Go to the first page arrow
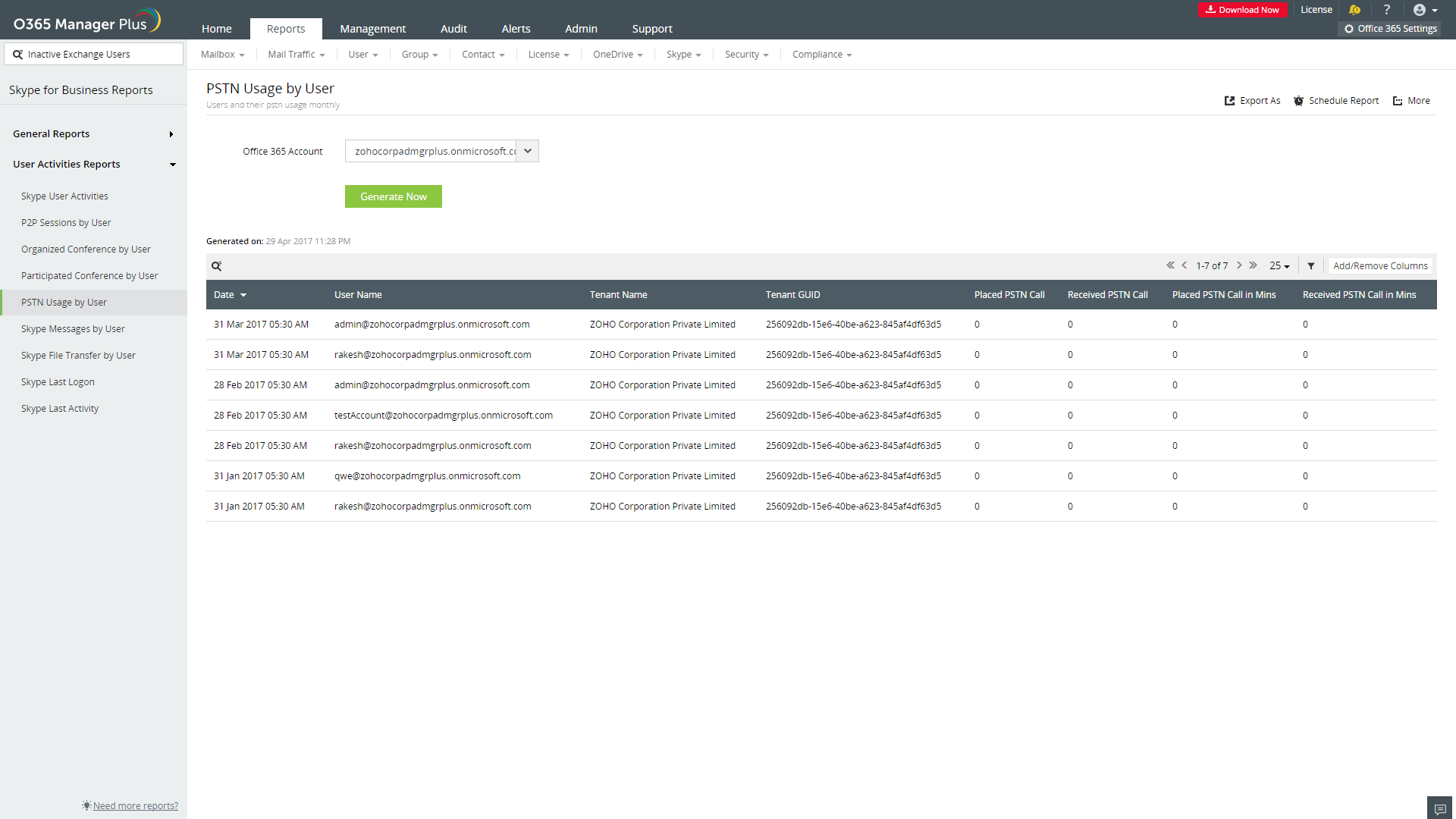1456x819 pixels. coord(1170,265)
